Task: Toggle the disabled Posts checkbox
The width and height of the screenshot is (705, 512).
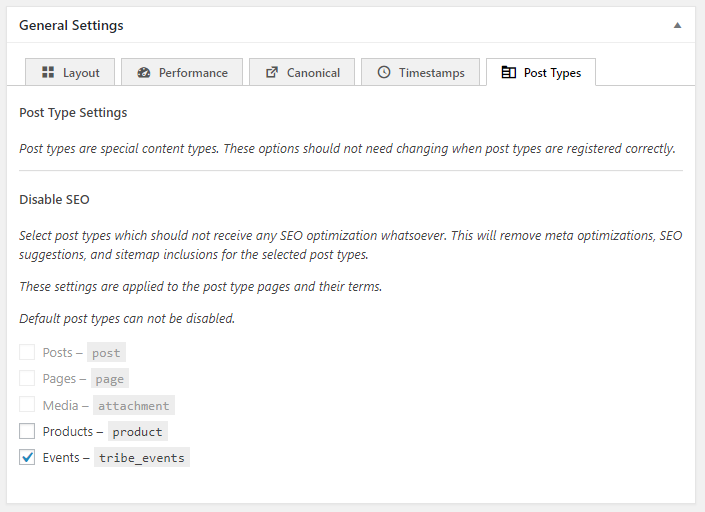Action: (x=27, y=352)
